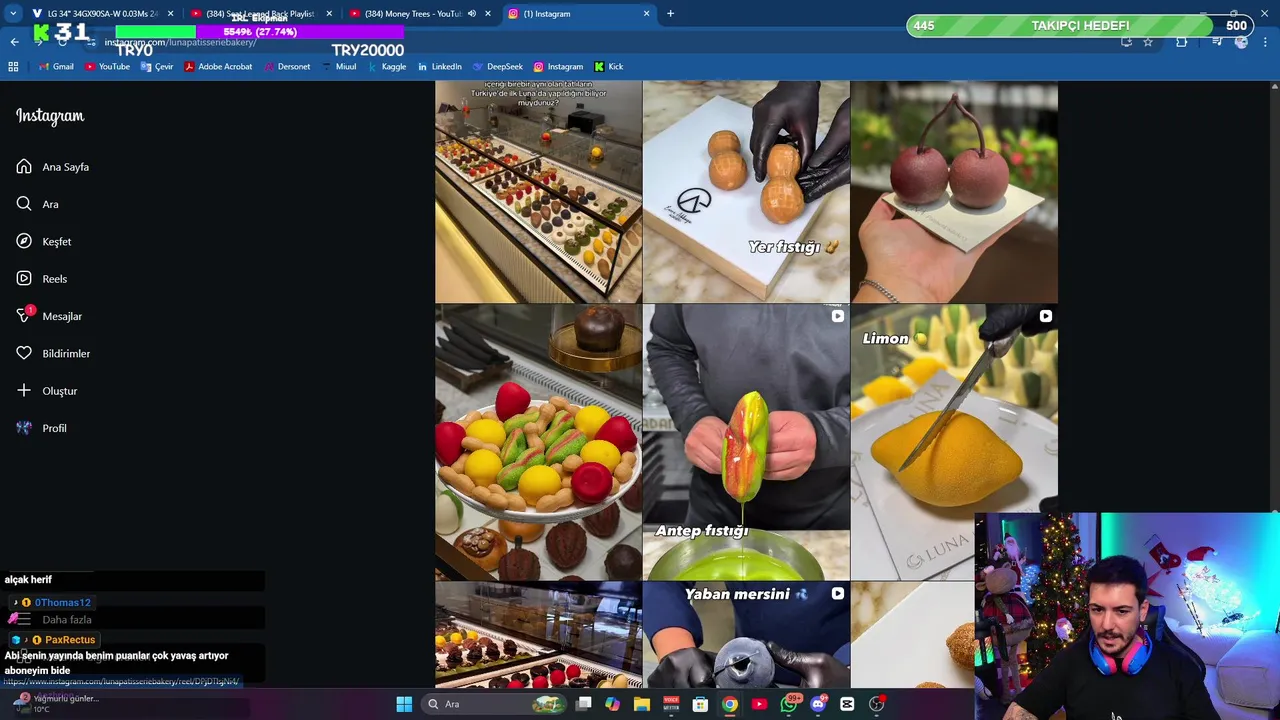Open Adobe Acrobat bookmark
Image resolution: width=1280 pixels, height=720 pixels.
pyautogui.click(x=218, y=67)
